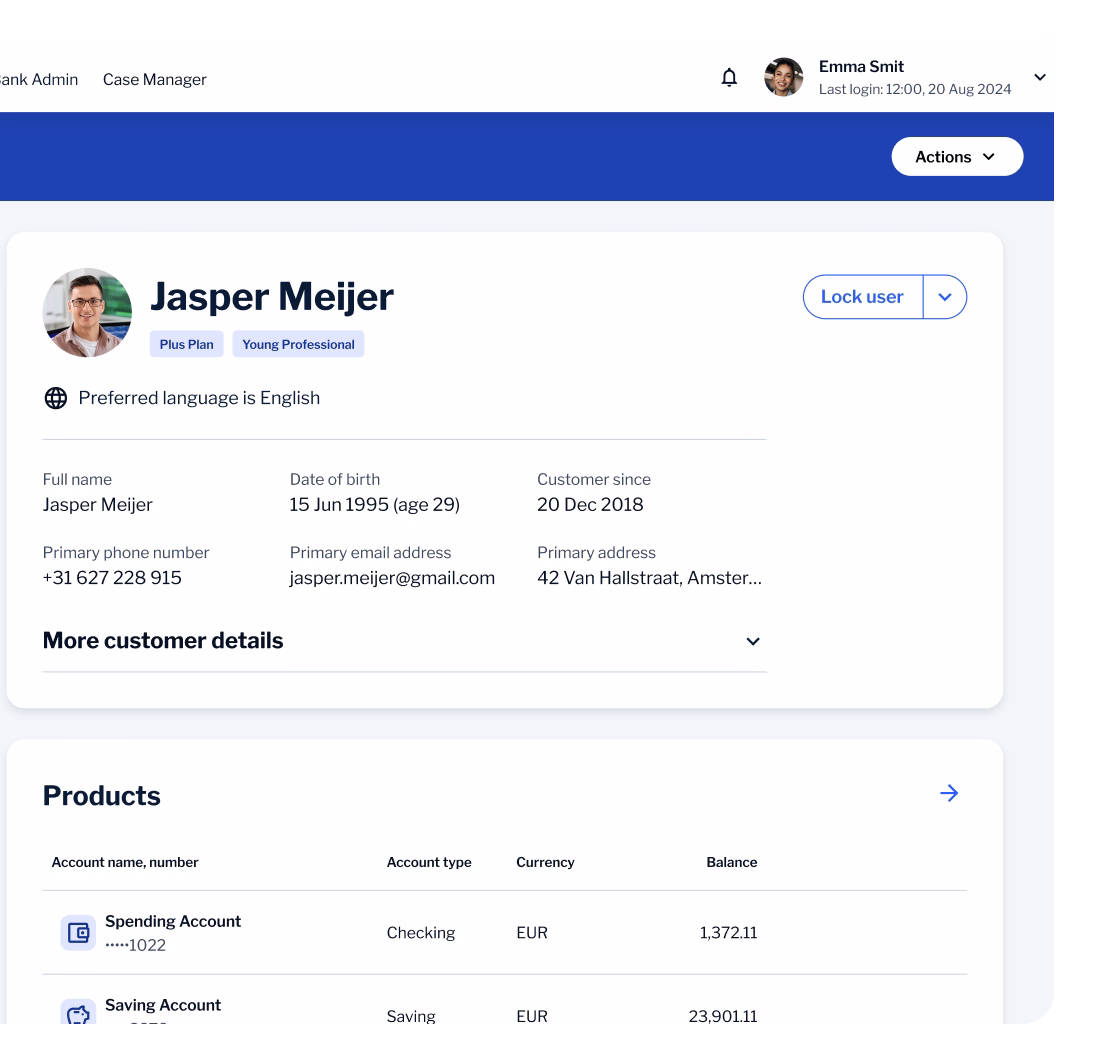Click the Balance column header

(732, 862)
